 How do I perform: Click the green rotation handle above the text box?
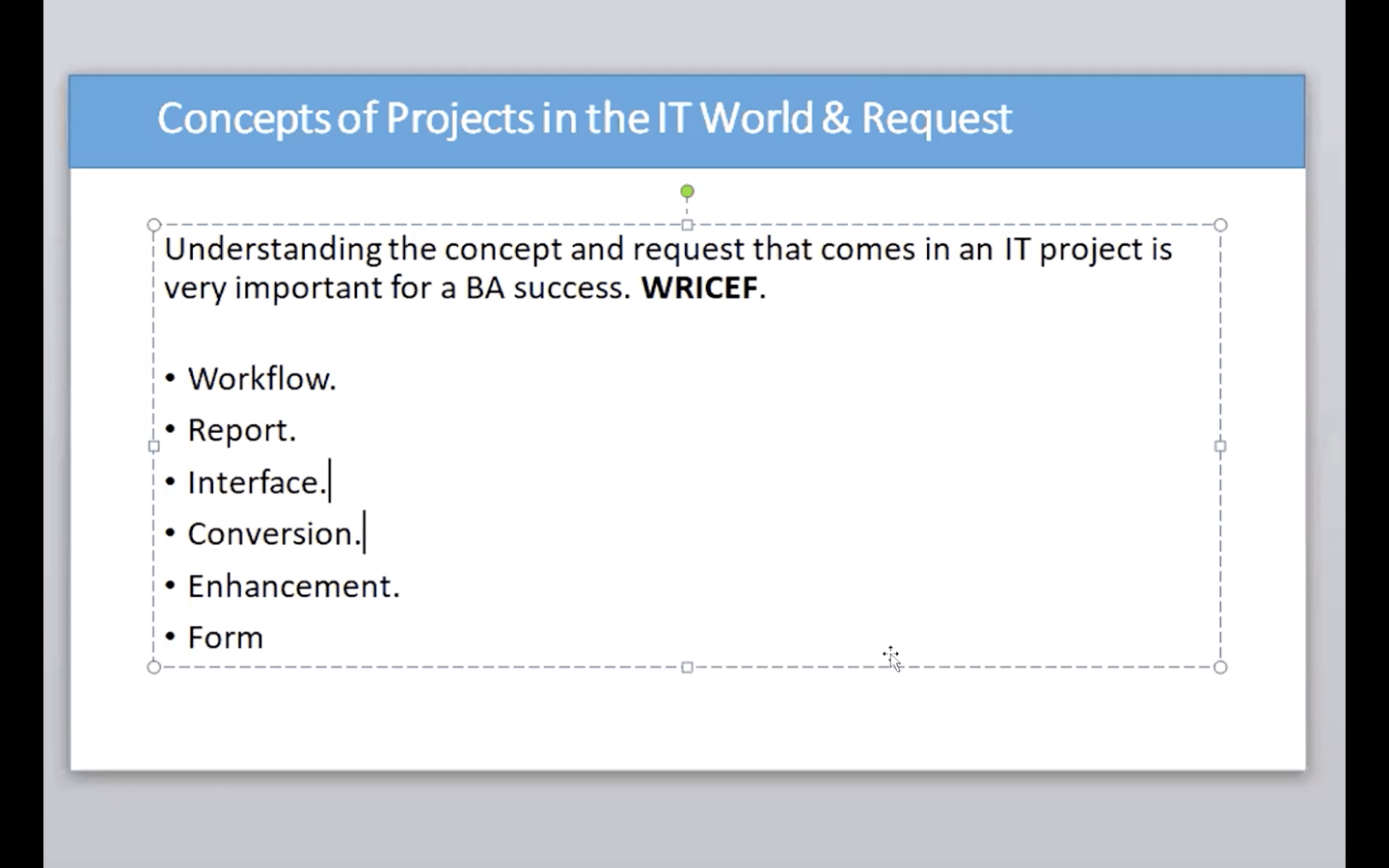pyautogui.click(x=687, y=191)
